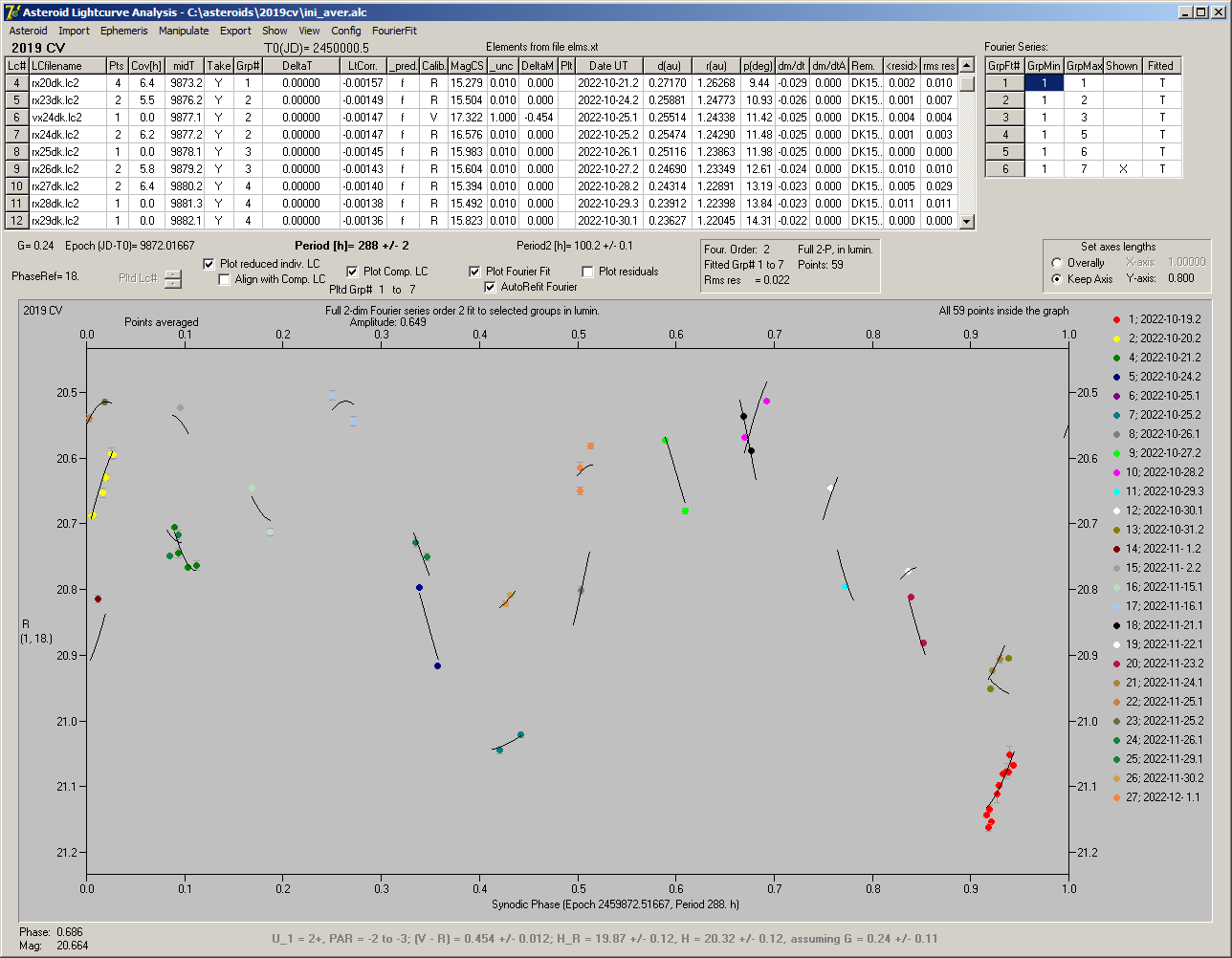Open the Import menu

(x=74, y=31)
